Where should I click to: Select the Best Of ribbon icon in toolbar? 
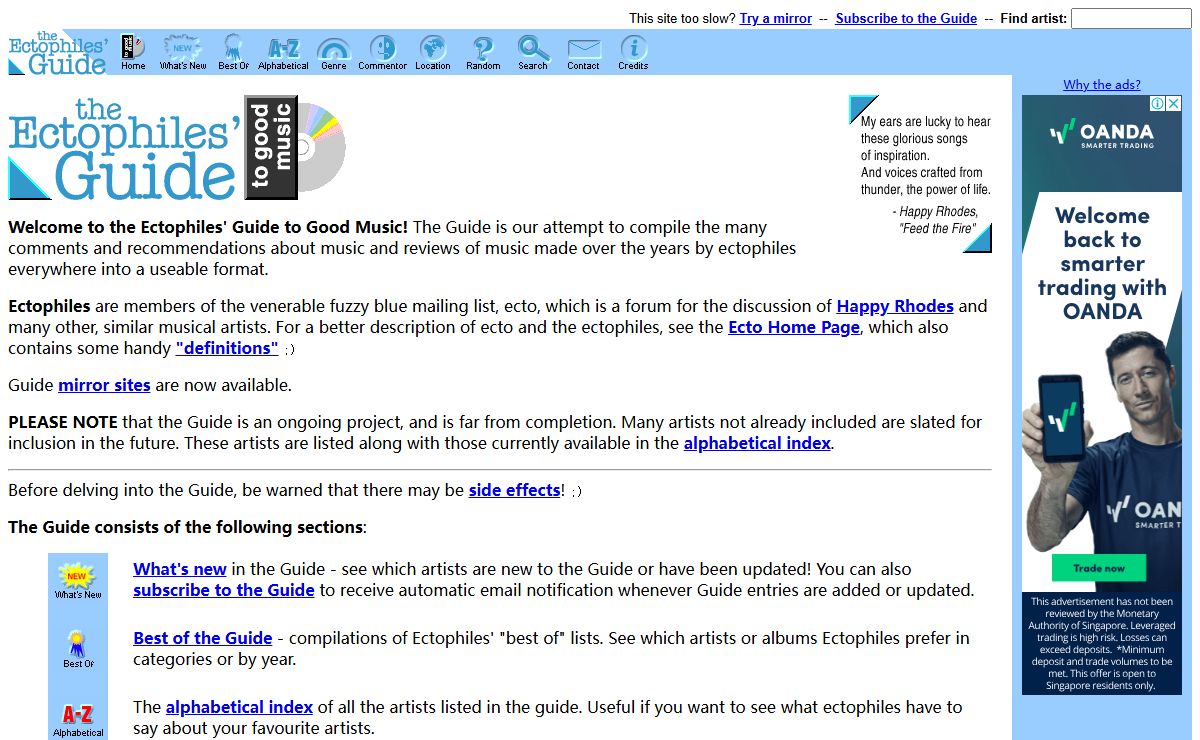233,53
